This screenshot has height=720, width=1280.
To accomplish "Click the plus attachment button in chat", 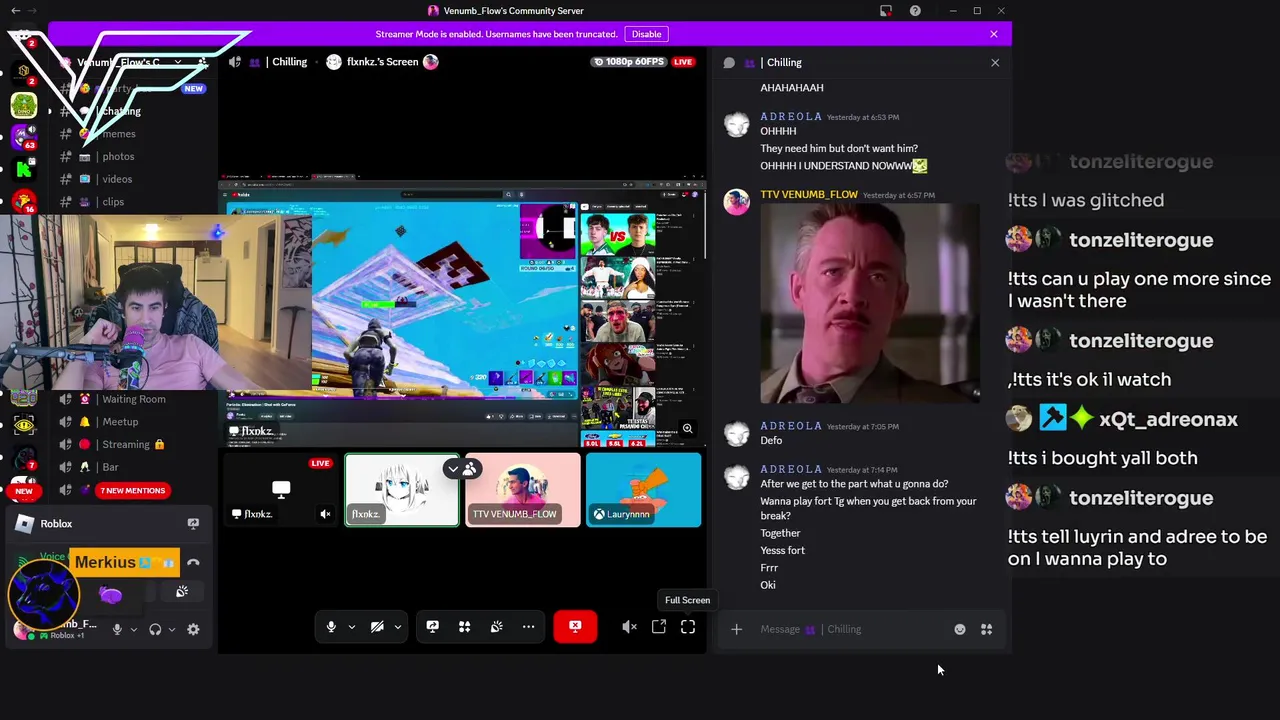I will point(736,629).
